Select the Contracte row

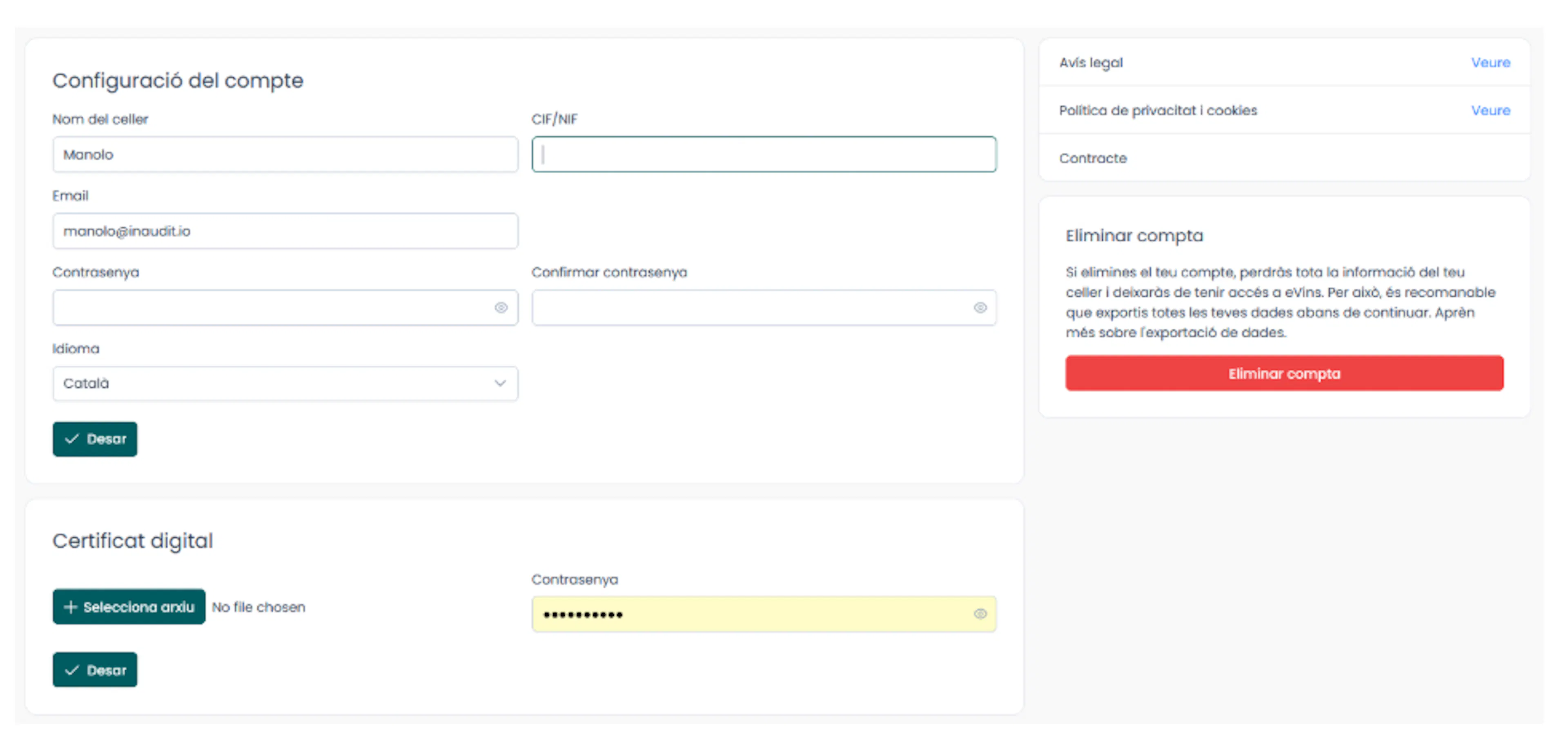tap(1093, 159)
